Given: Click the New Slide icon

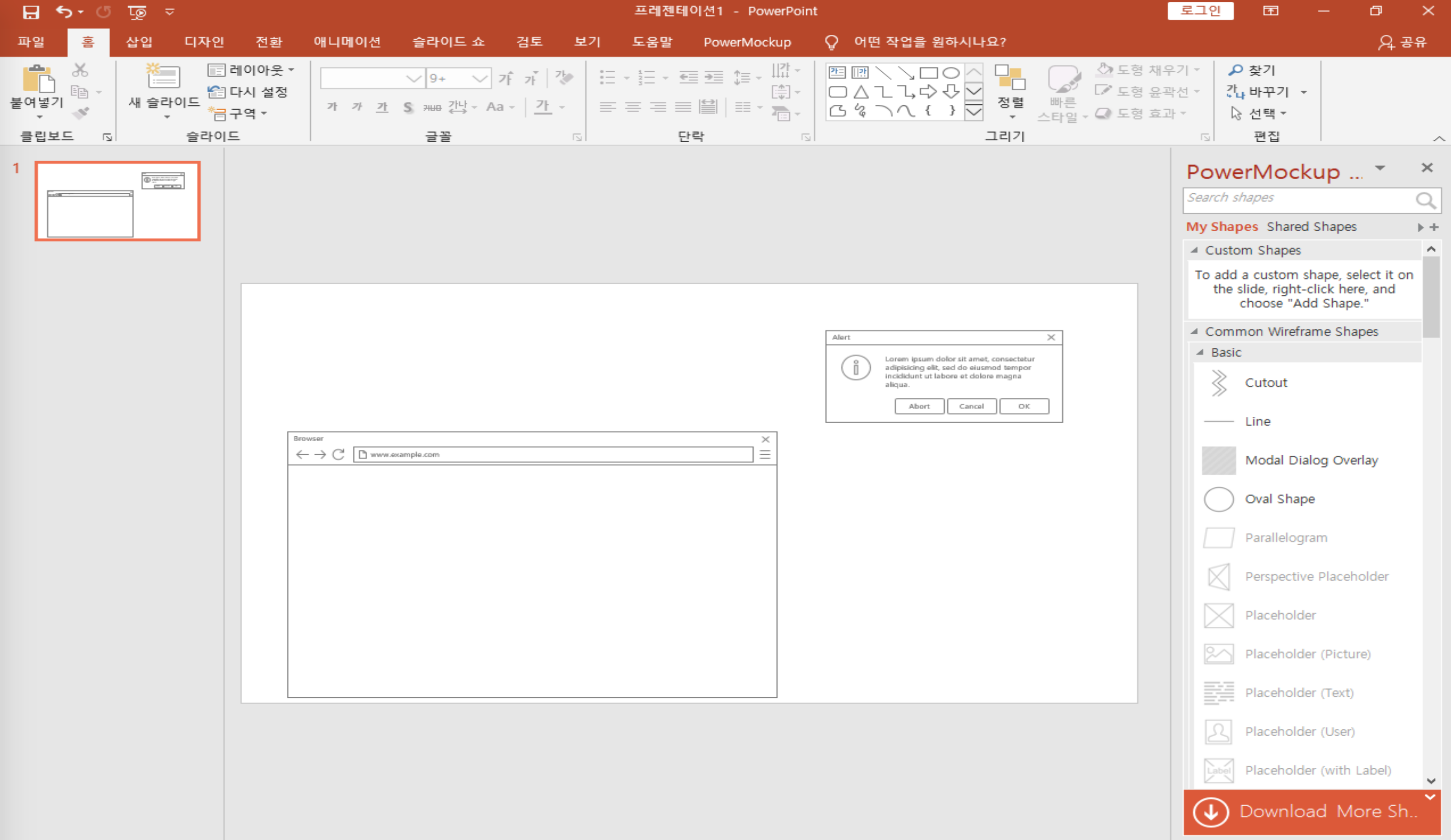Looking at the screenshot, I should click(x=164, y=78).
